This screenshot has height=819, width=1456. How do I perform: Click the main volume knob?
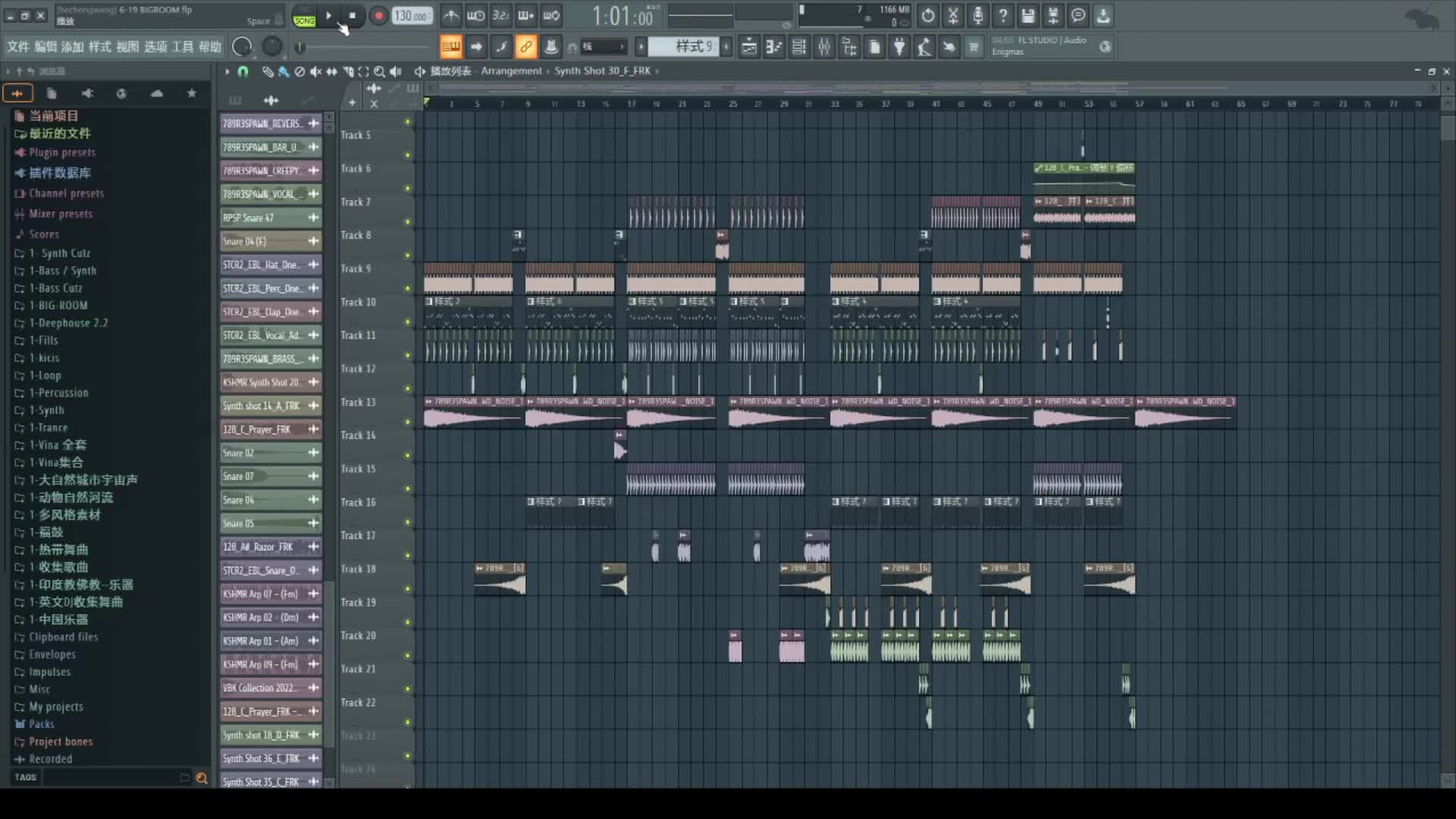[x=242, y=47]
